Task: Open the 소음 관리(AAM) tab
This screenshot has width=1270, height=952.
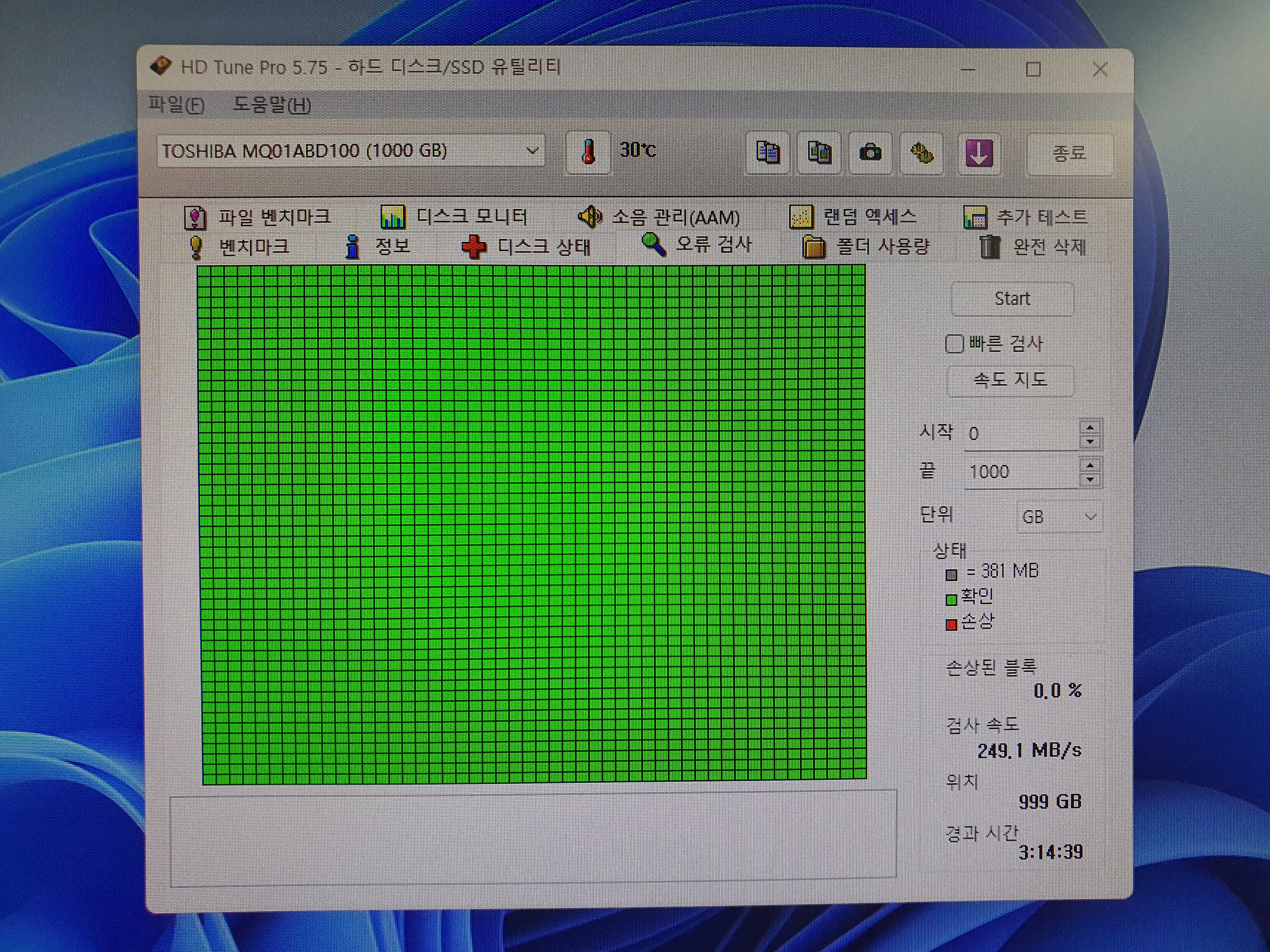Action: [x=659, y=218]
